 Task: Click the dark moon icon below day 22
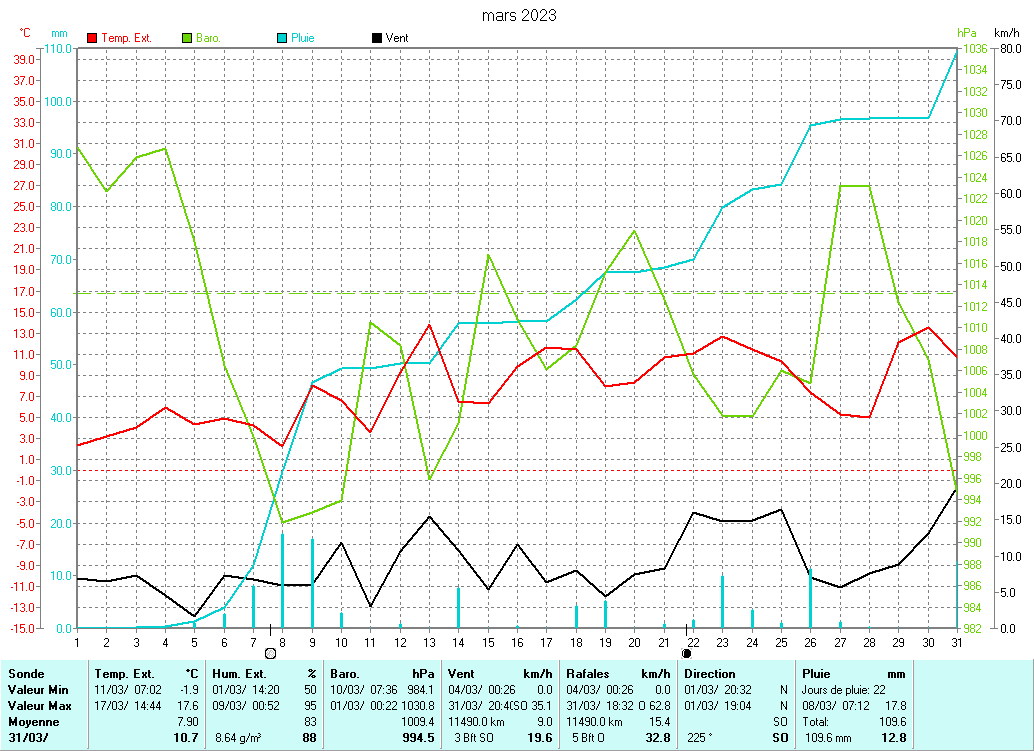[x=686, y=652]
